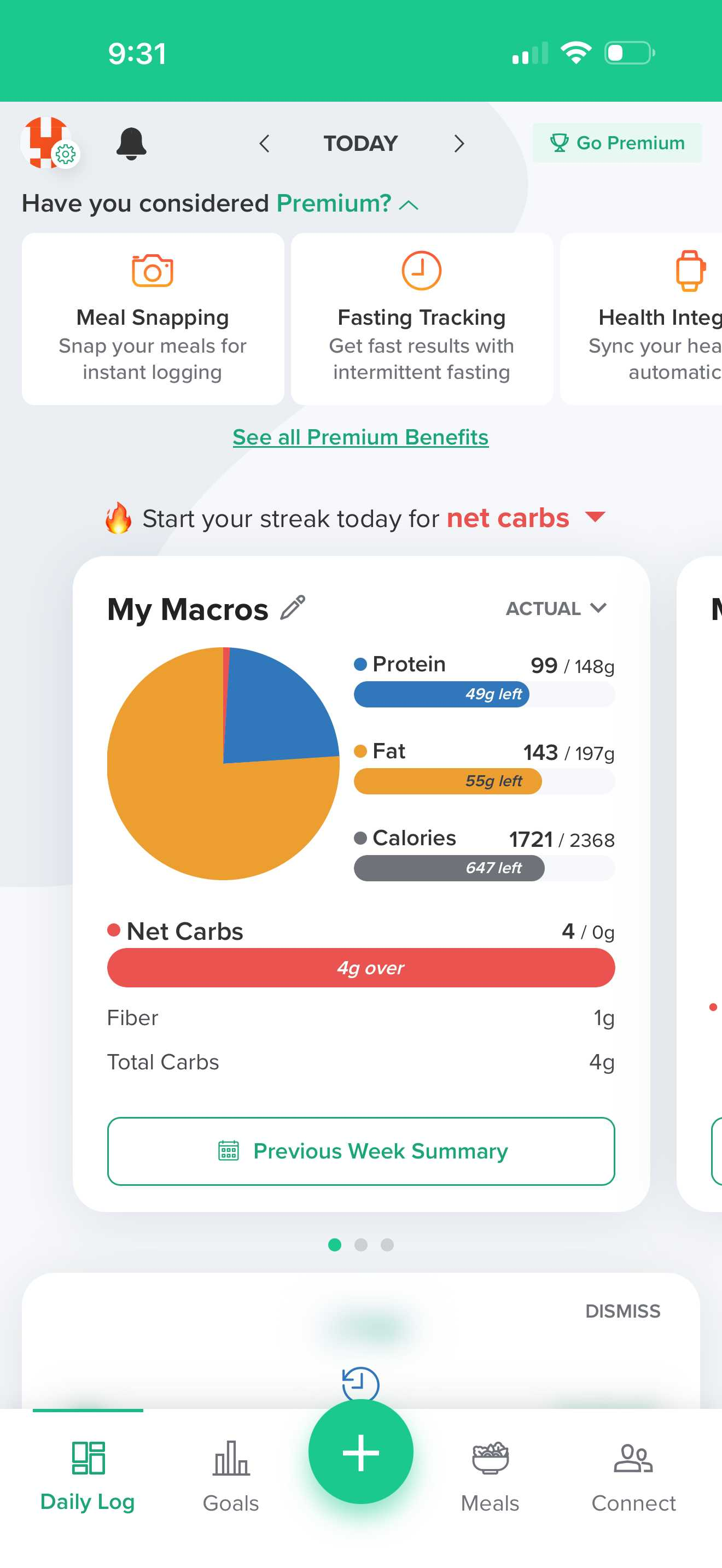Tap the Net Carbs red progress bar
The height and width of the screenshot is (1568, 722).
pyautogui.click(x=360, y=967)
